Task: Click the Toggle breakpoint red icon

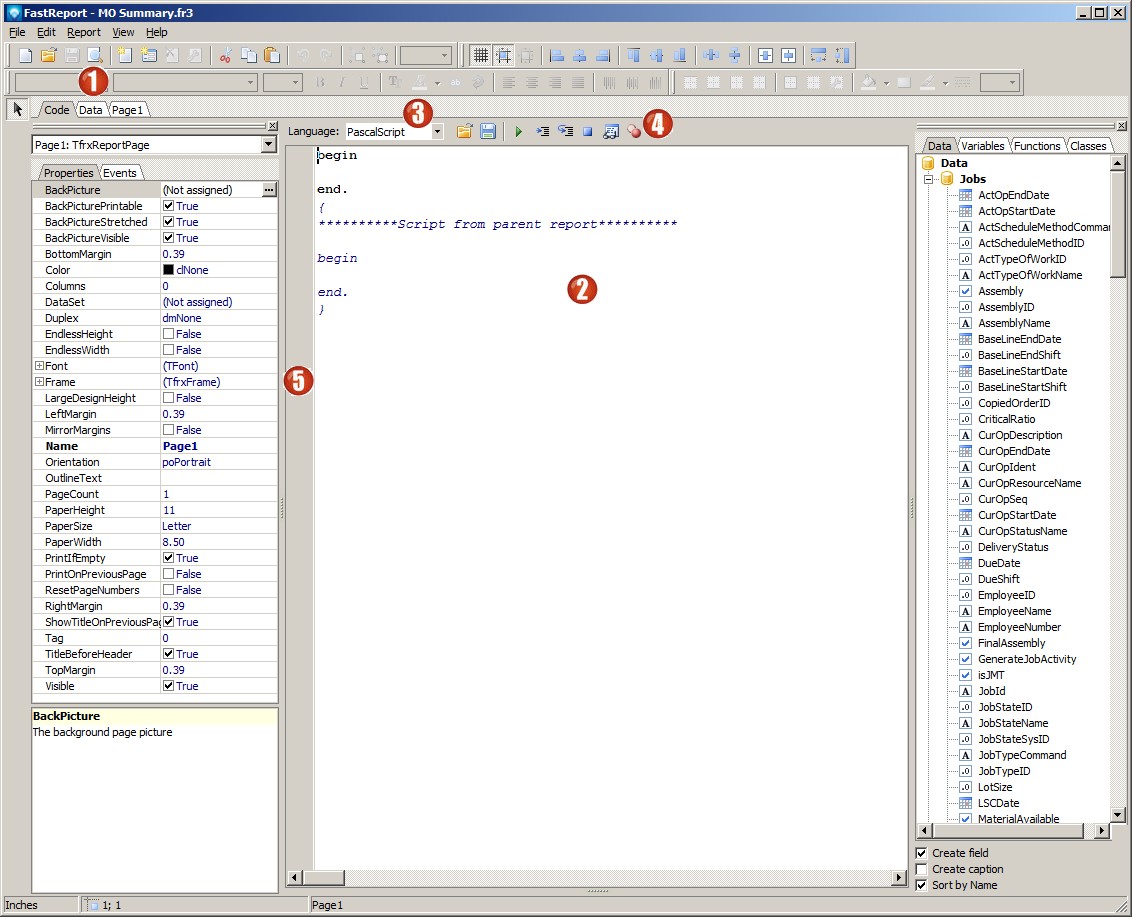Action: [634, 132]
